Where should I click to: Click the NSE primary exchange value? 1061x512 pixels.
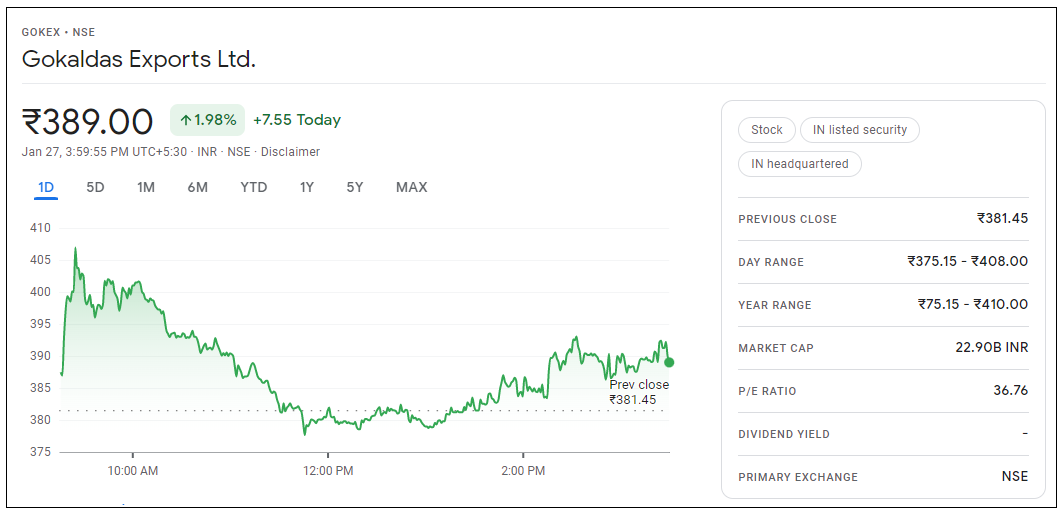coord(1015,477)
